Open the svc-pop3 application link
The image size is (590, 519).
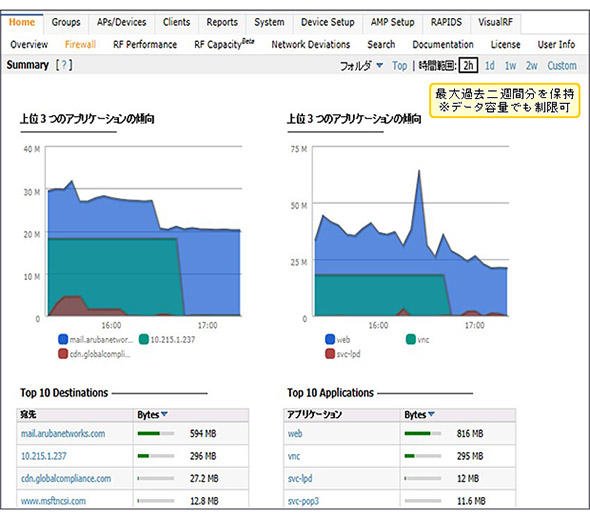[303, 501]
